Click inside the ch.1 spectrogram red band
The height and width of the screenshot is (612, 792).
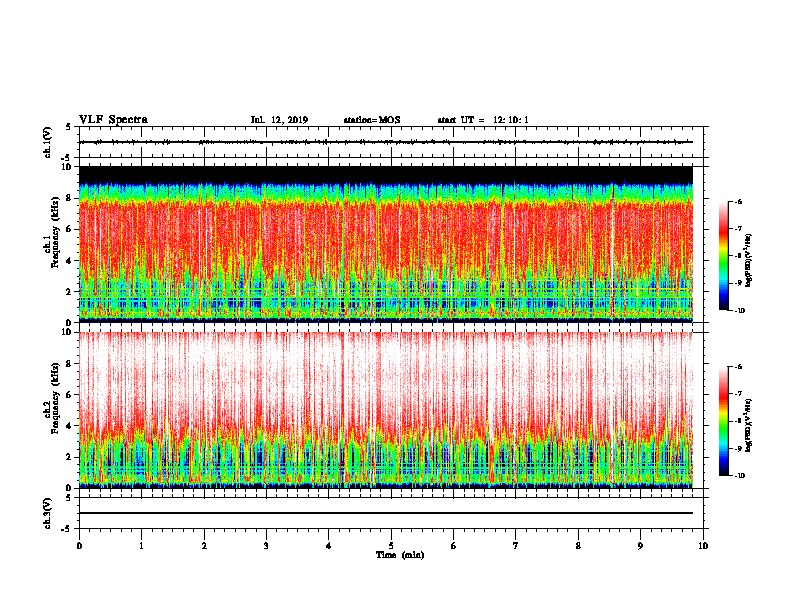pos(386,237)
